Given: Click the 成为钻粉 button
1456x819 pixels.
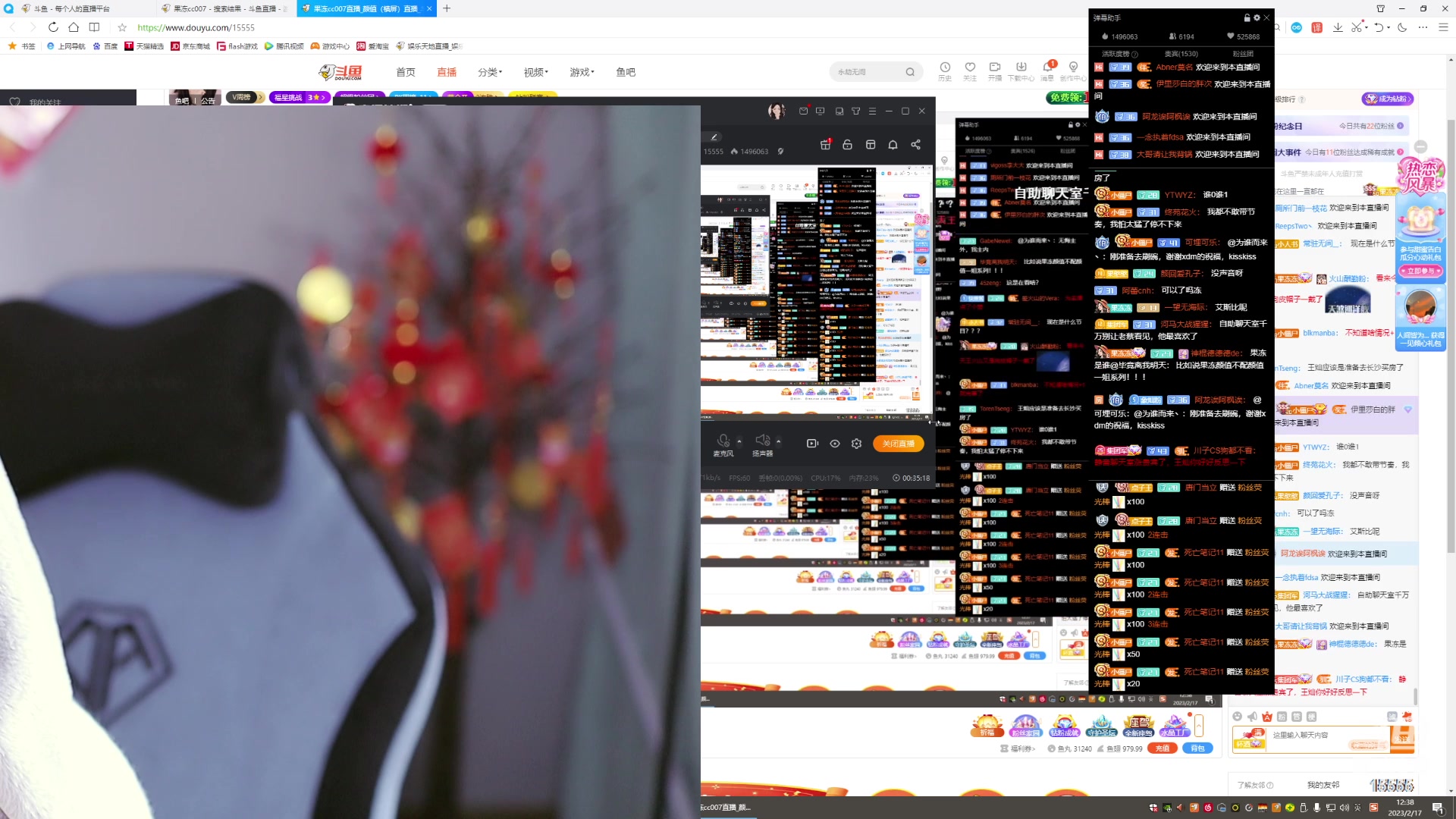Looking at the screenshot, I should click(1388, 99).
